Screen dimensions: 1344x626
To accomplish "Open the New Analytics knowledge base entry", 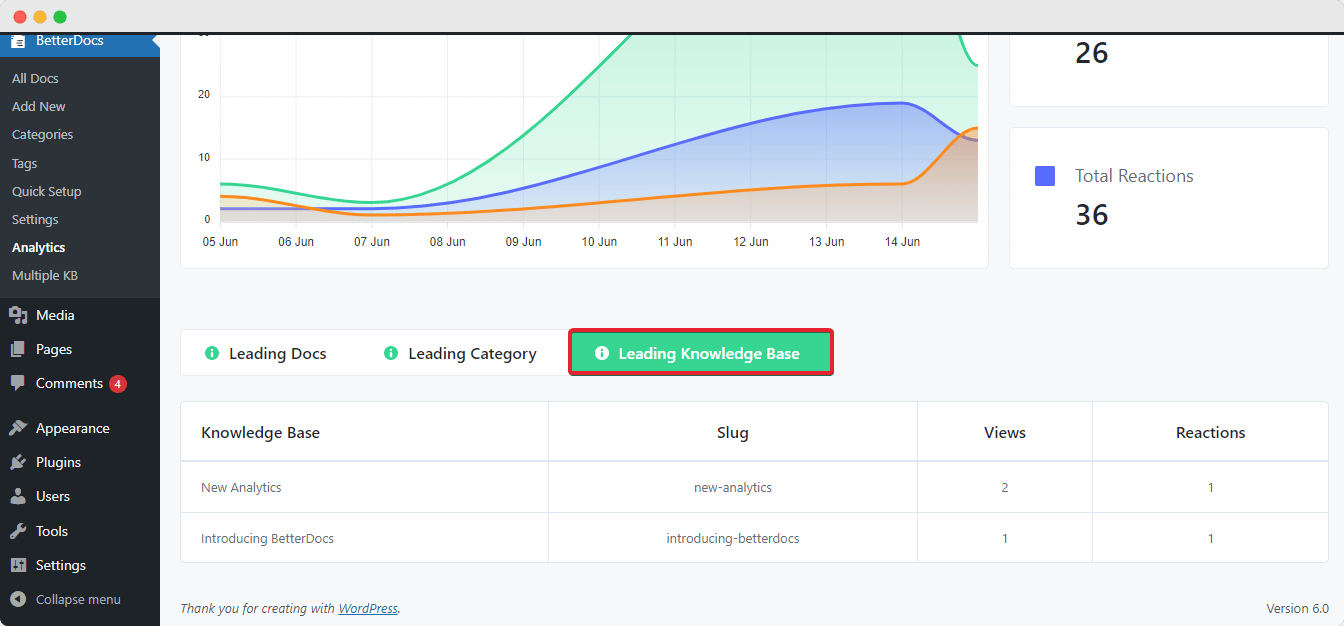I will (241, 485).
